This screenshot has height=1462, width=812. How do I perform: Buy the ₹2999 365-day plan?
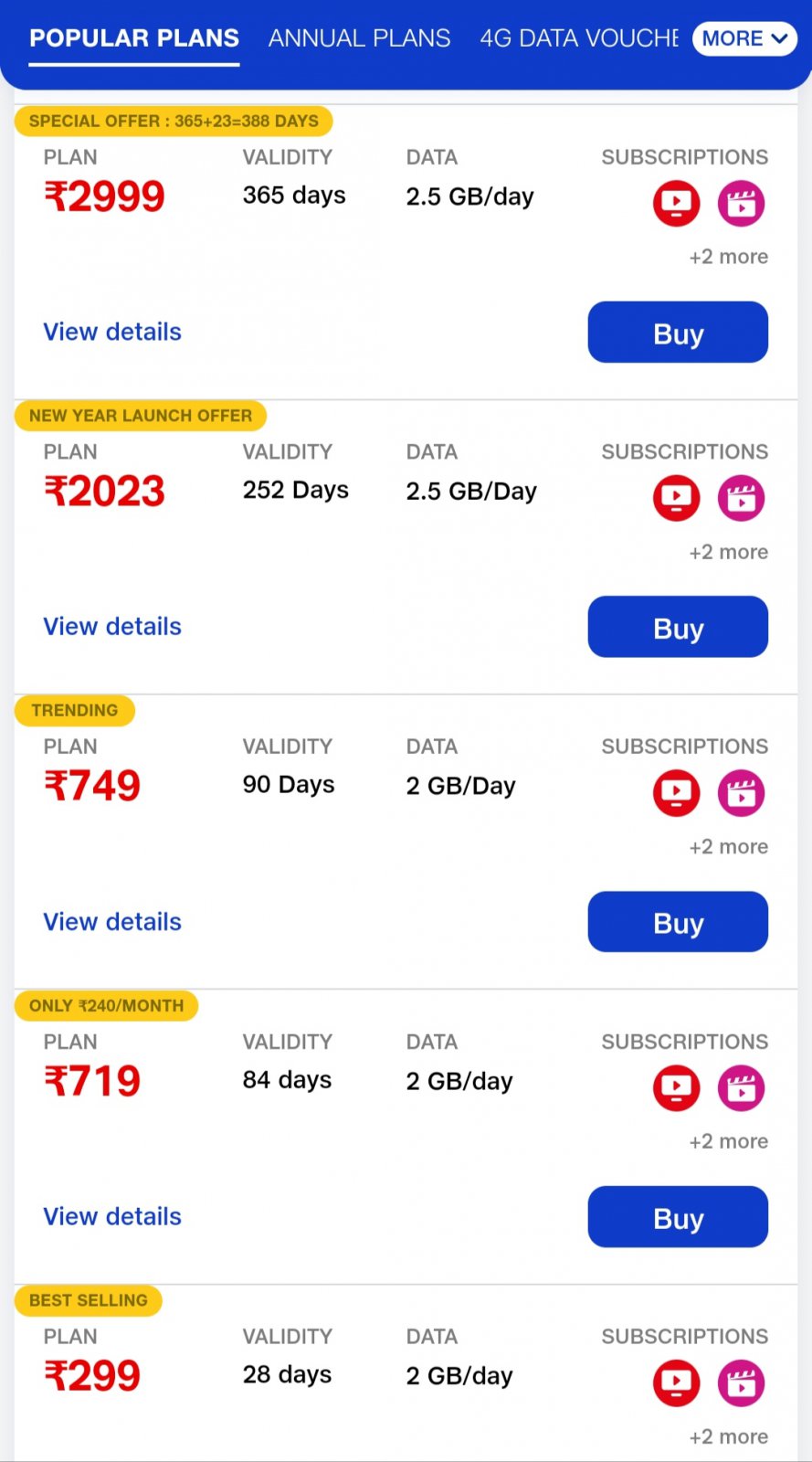tap(678, 333)
